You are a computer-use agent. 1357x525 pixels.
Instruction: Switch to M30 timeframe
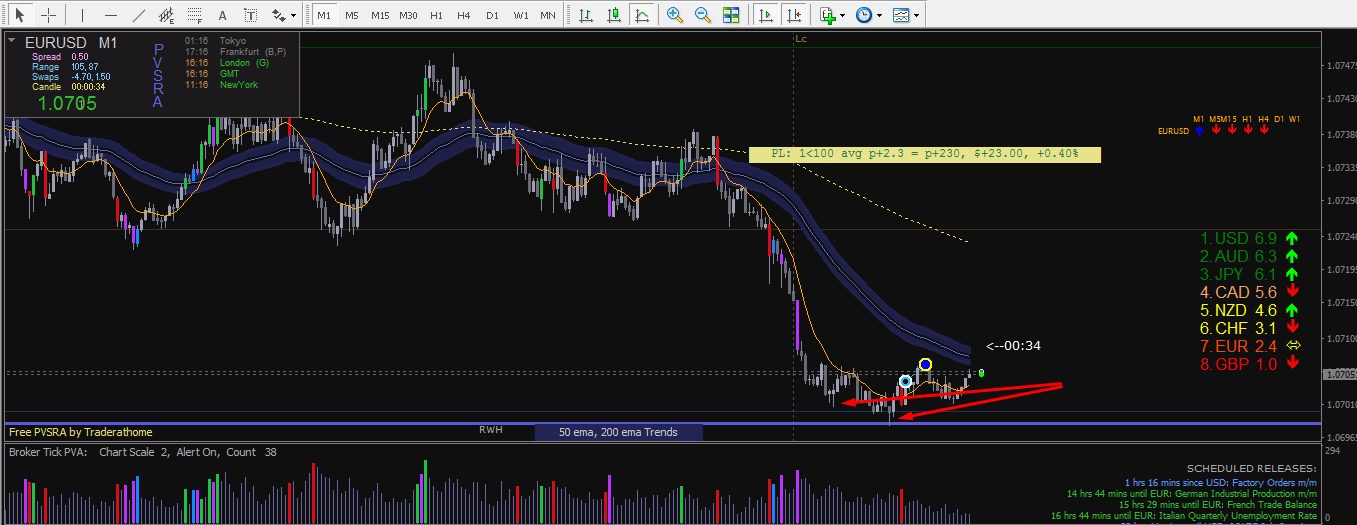click(x=408, y=15)
